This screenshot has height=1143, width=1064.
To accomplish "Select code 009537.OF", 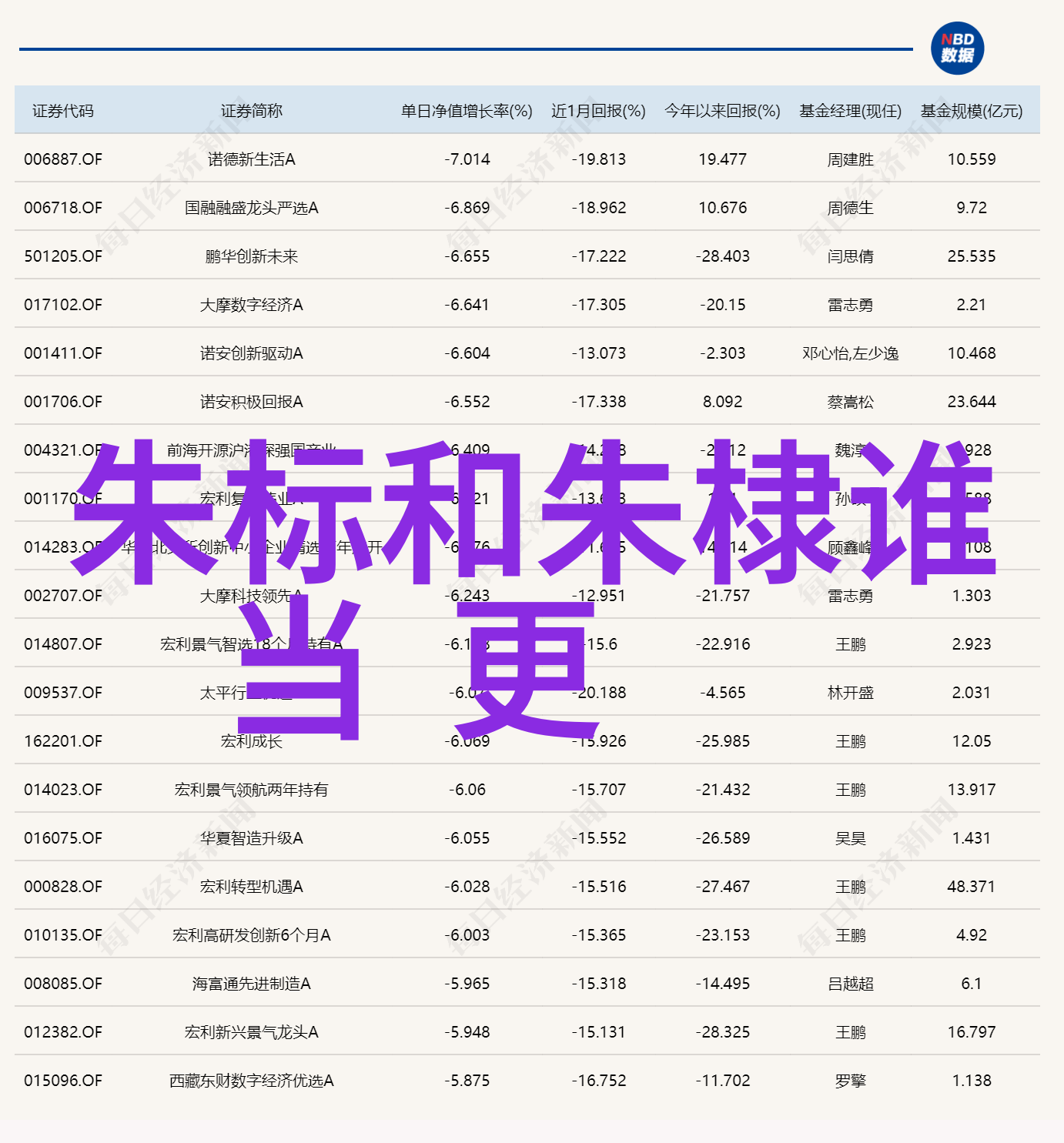I will (63, 693).
